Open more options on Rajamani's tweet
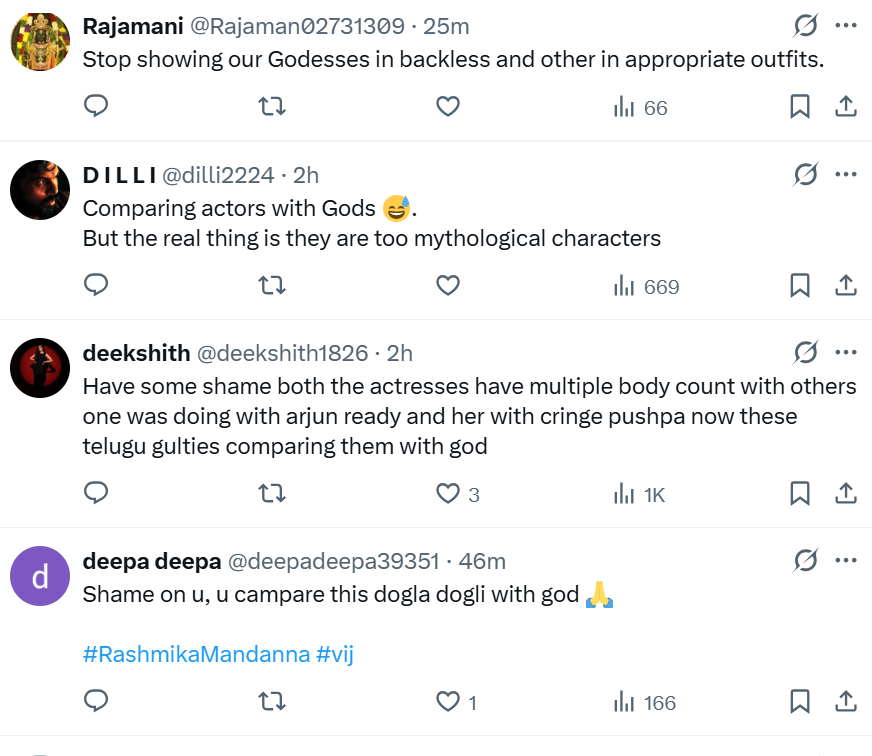Image resolution: width=872 pixels, height=756 pixels. coord(845,25)
